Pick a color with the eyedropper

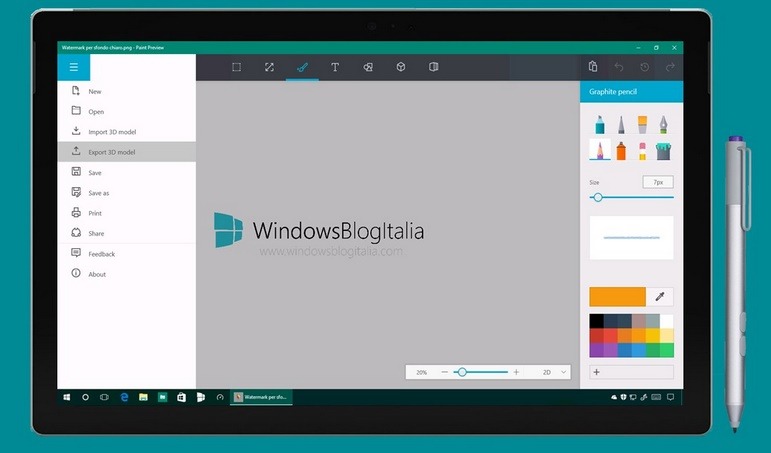pyautogui.click(x=660, y=297)
